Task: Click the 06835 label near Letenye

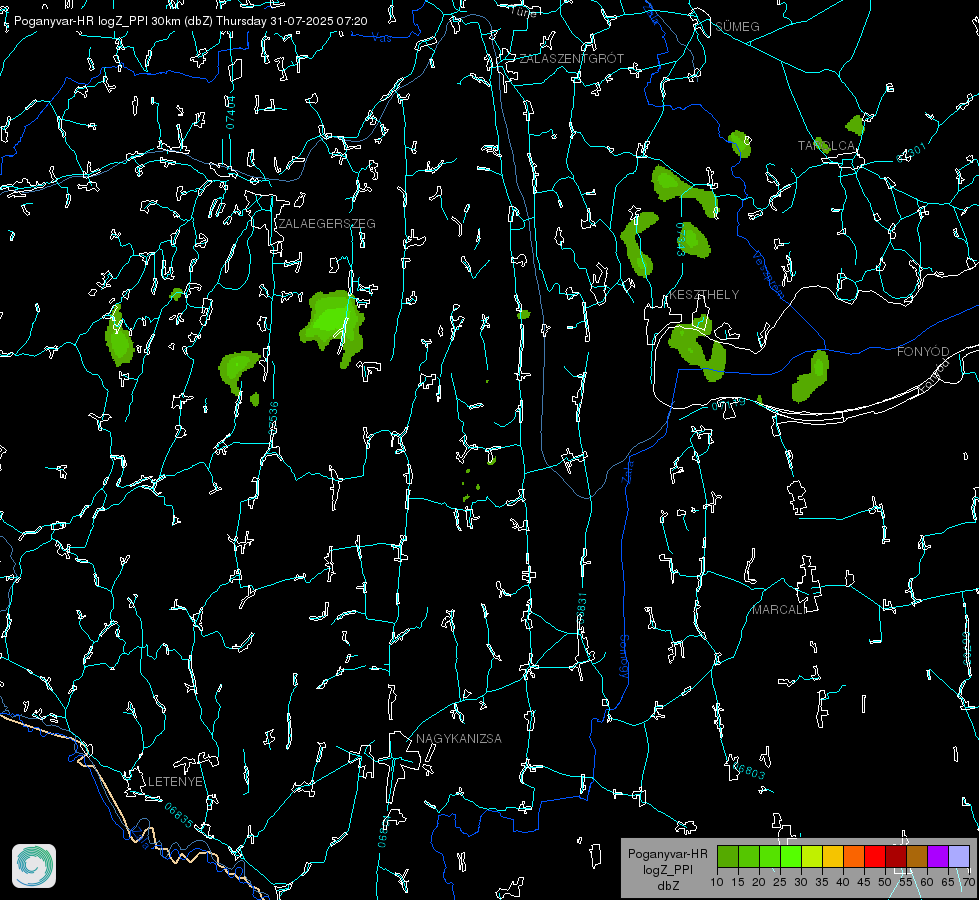Action: tap(179, 815)
